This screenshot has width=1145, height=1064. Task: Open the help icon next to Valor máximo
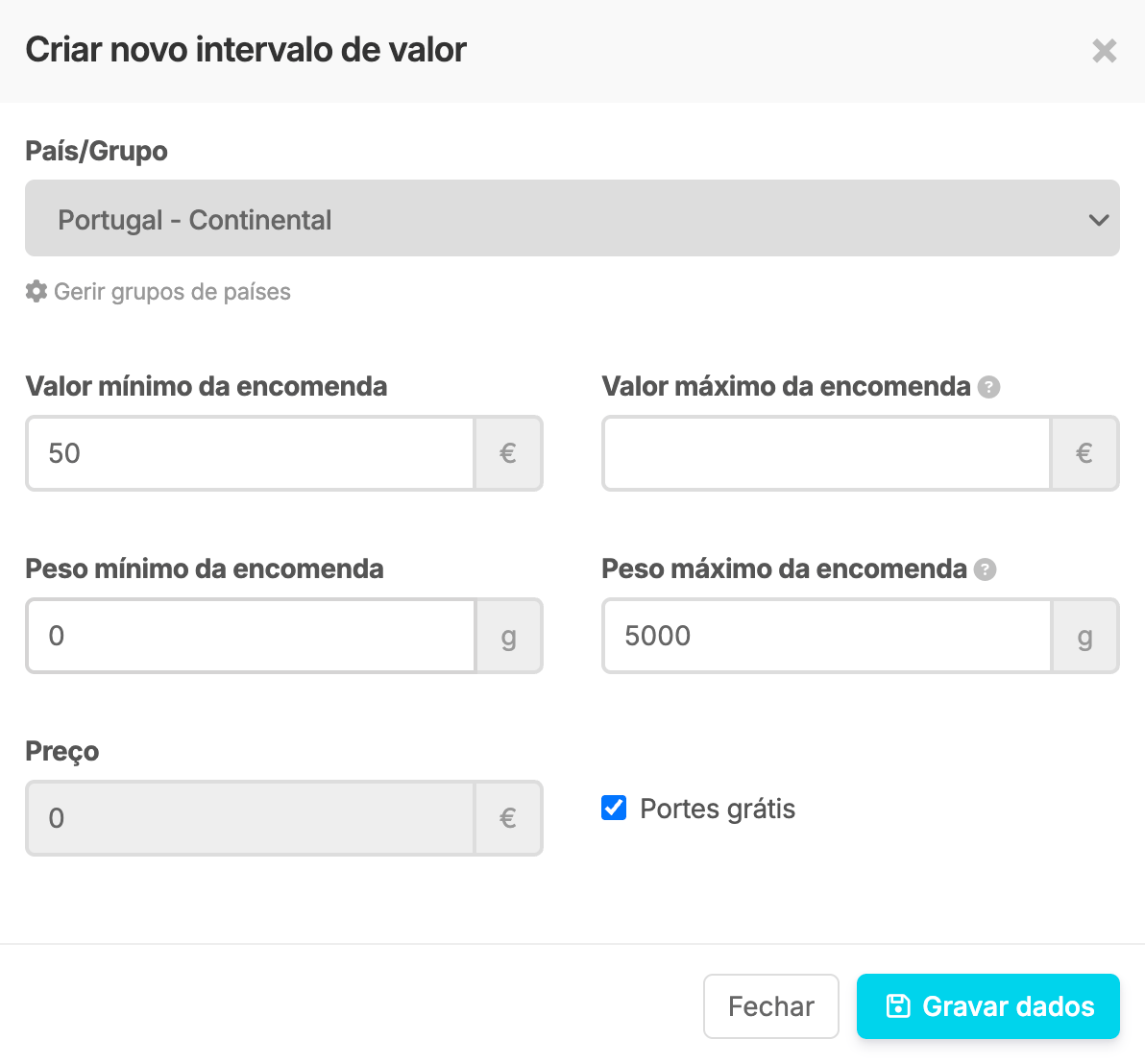991,387
